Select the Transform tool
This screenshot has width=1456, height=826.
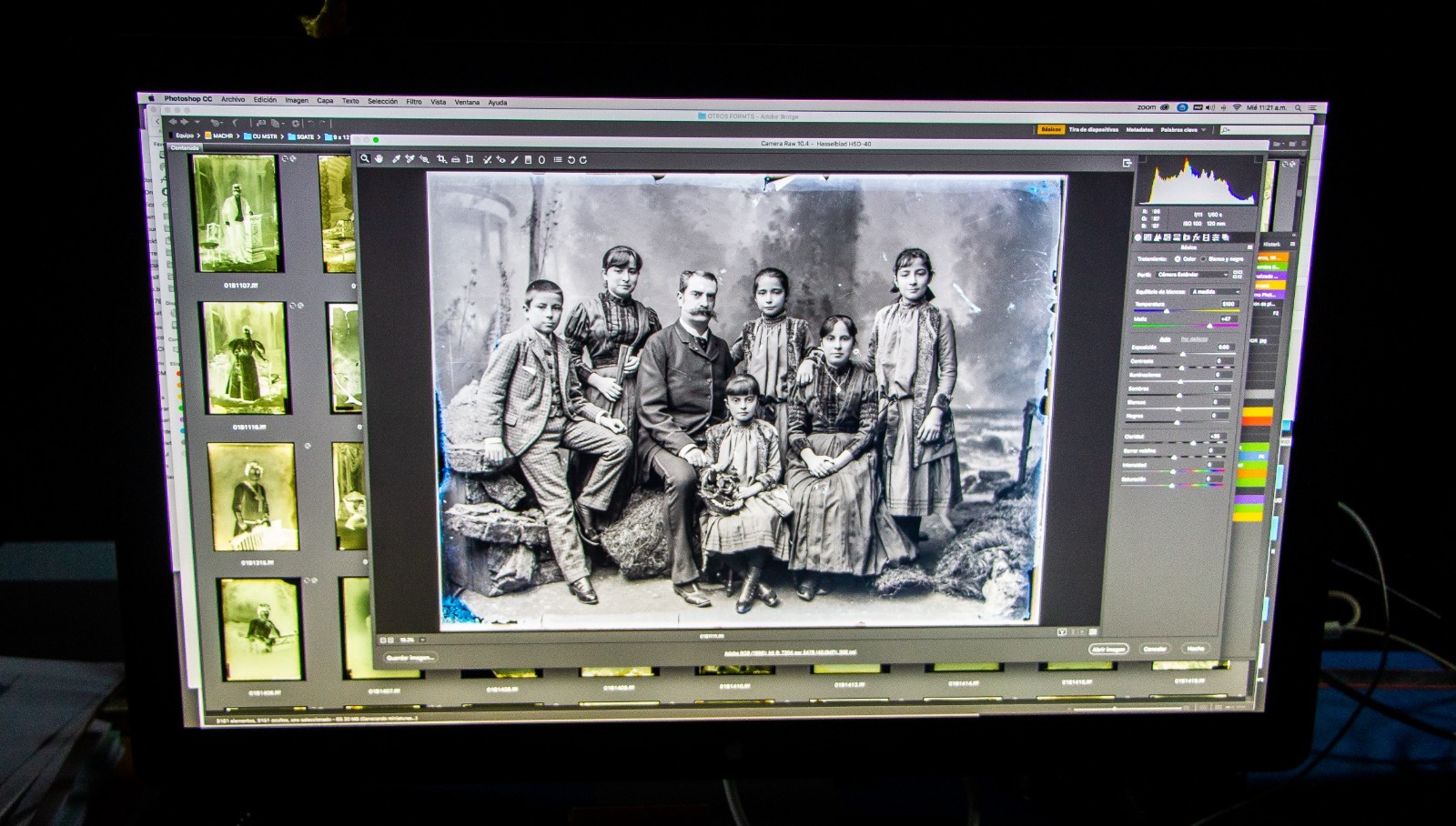pyautogui.click(x=470, y=160)
